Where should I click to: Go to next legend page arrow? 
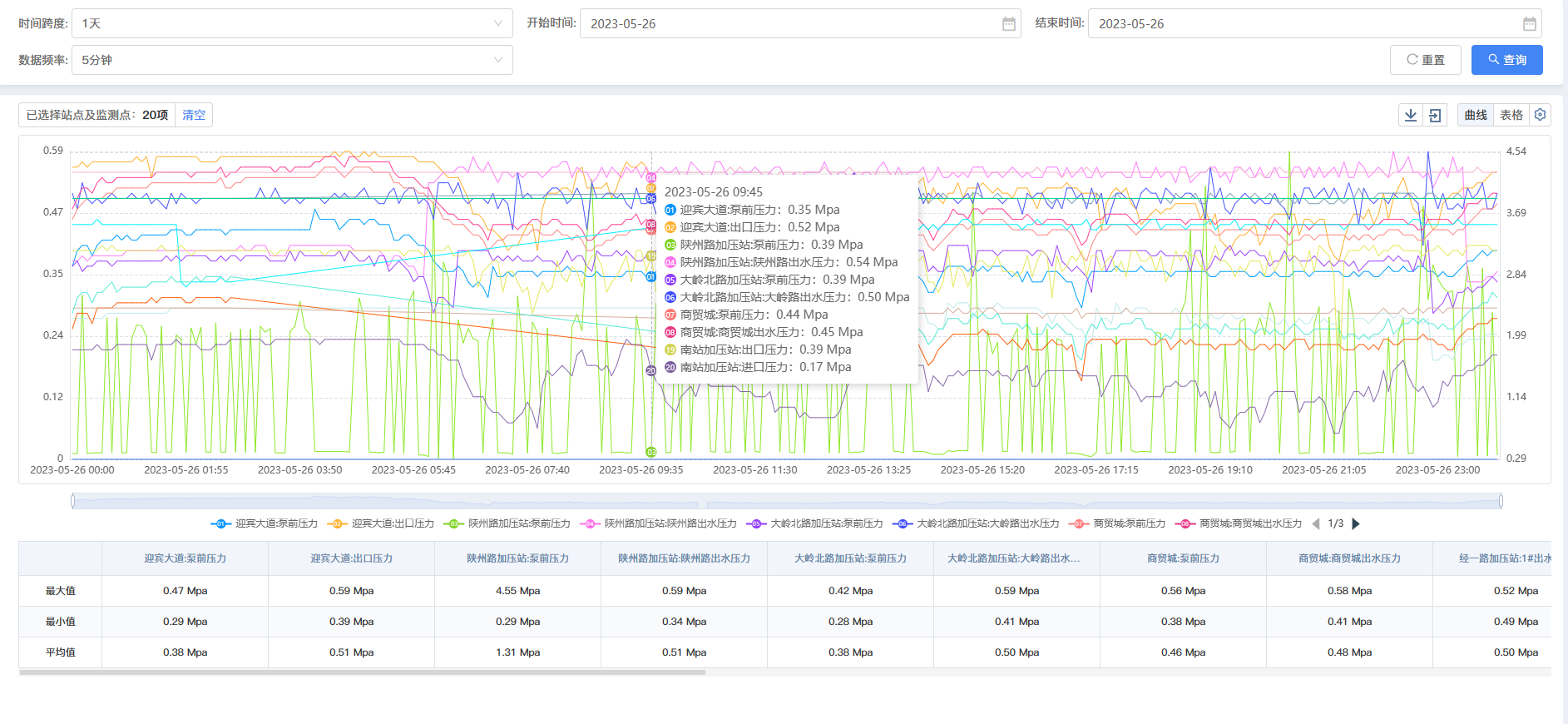click(x=1356, y=523)
